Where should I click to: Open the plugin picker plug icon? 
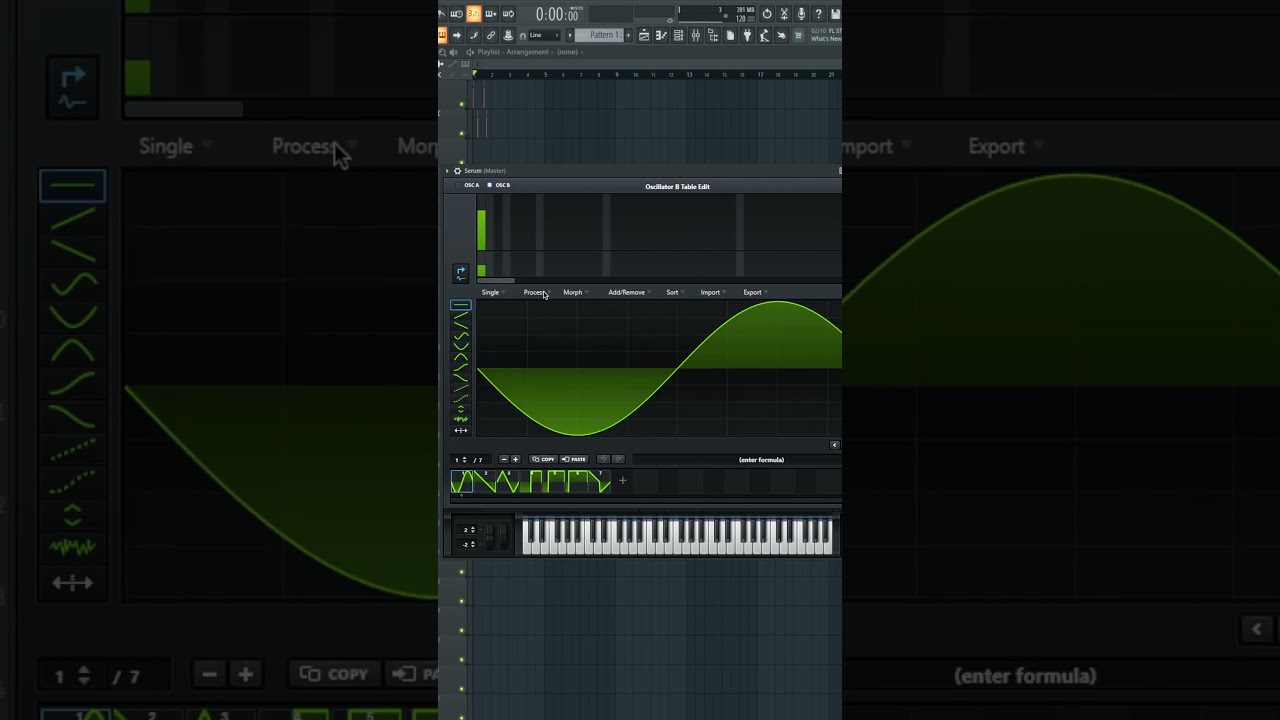click(747, 35)
